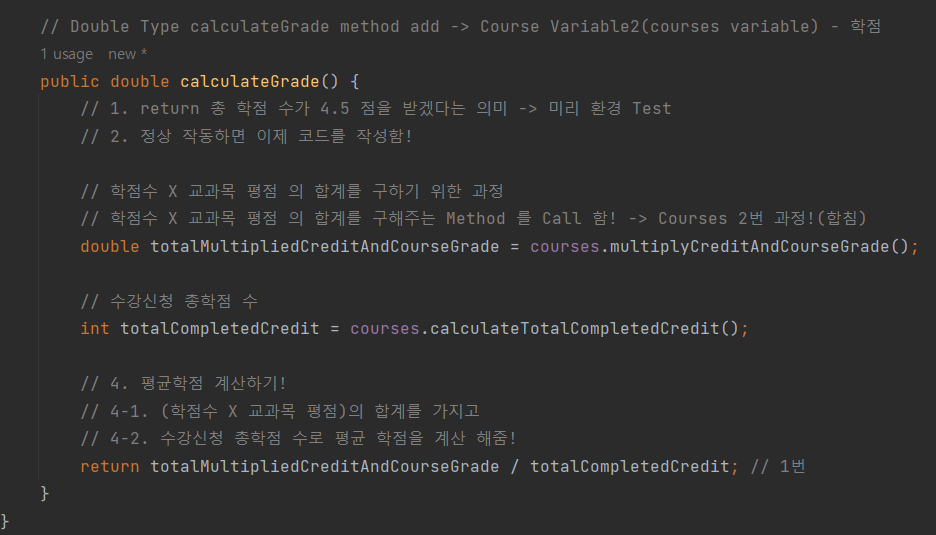936x535 pixels.
Task: Click the totalCompletedCredit variable declaration
Action: click(x=220, y=328)
